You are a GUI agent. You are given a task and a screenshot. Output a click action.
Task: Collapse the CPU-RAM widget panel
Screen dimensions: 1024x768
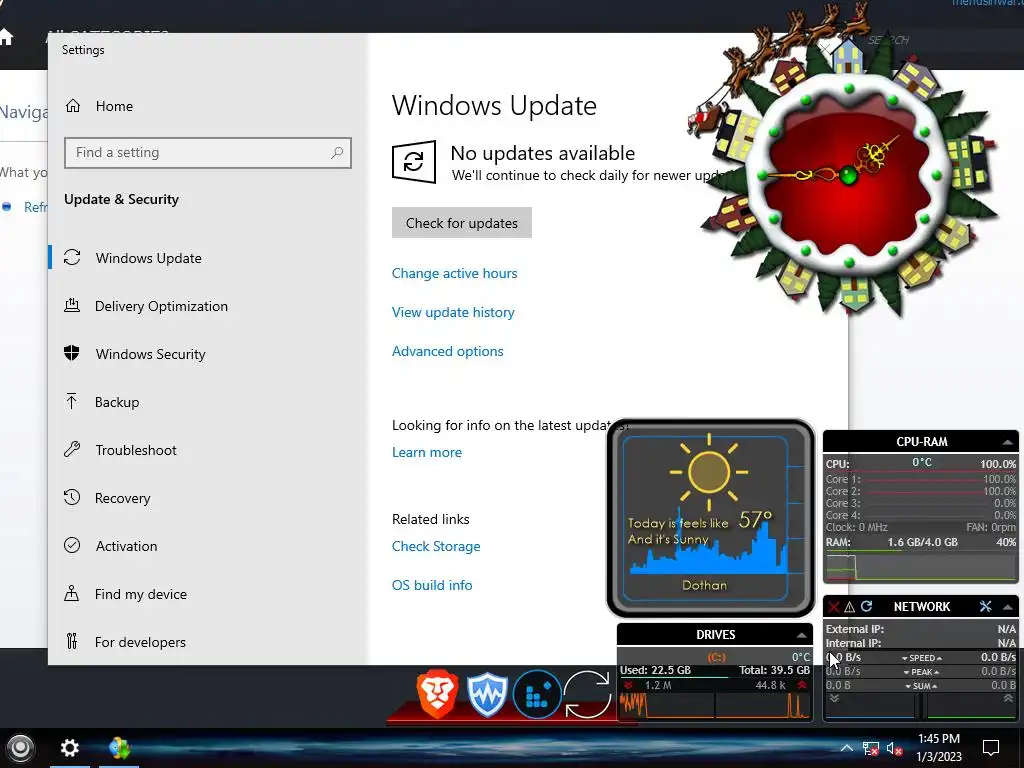[x=1008, y=442]
